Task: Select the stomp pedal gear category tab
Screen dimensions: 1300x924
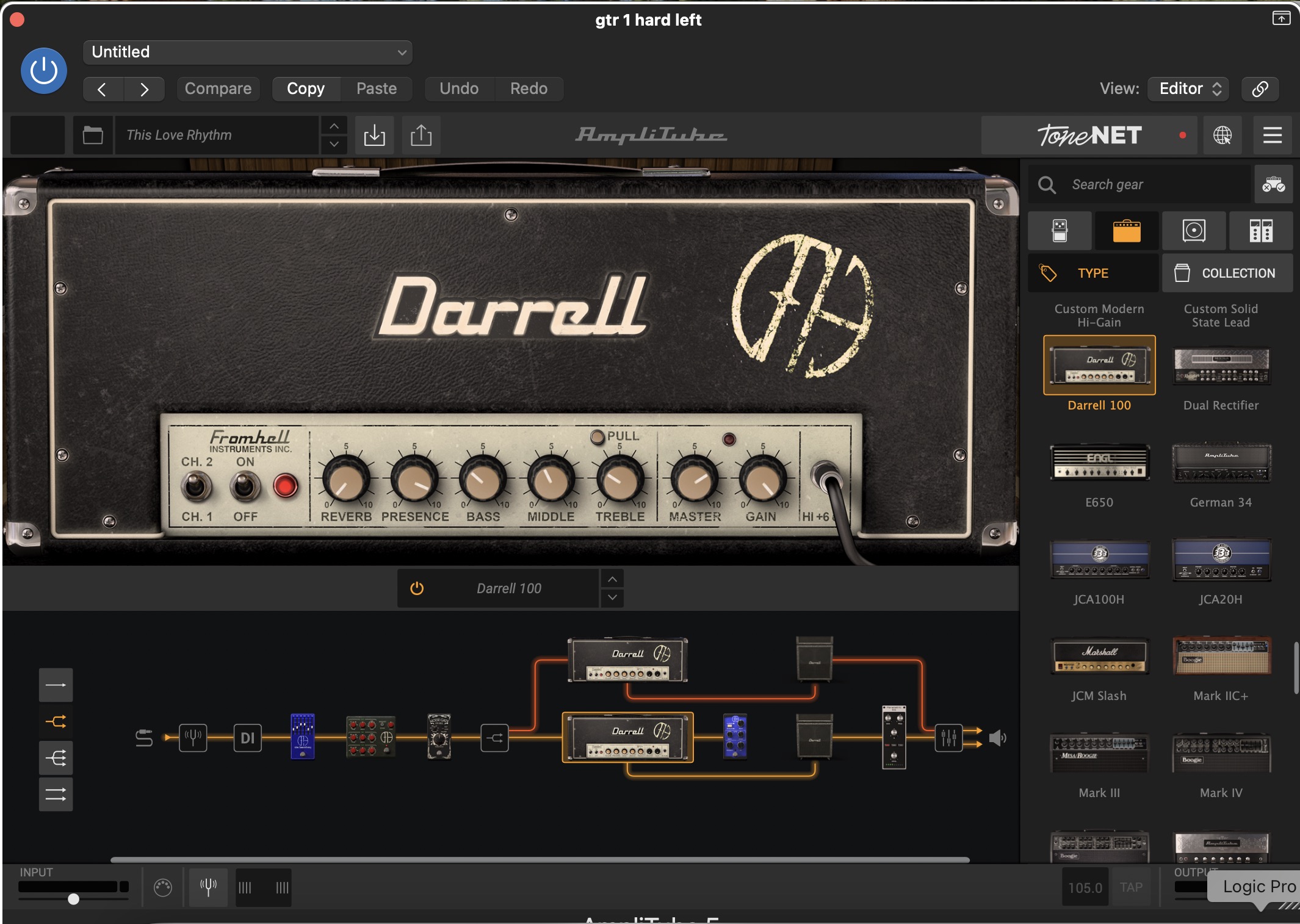Action: point(1060,231)
